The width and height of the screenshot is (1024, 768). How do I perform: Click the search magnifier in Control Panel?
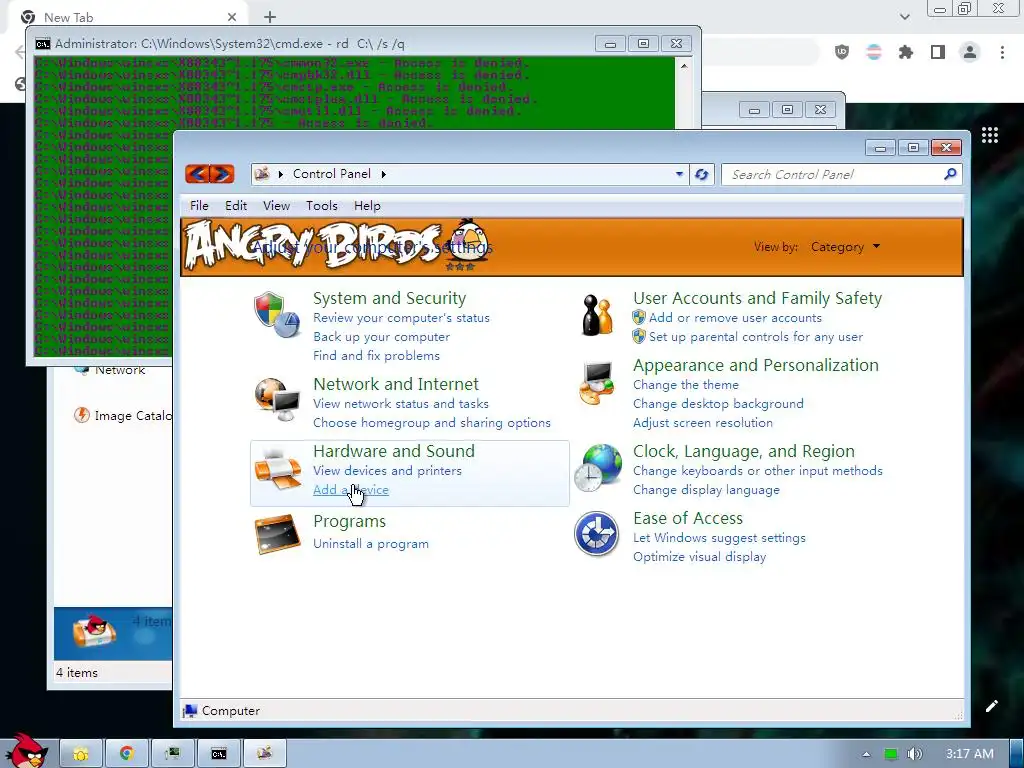[950, 174]
